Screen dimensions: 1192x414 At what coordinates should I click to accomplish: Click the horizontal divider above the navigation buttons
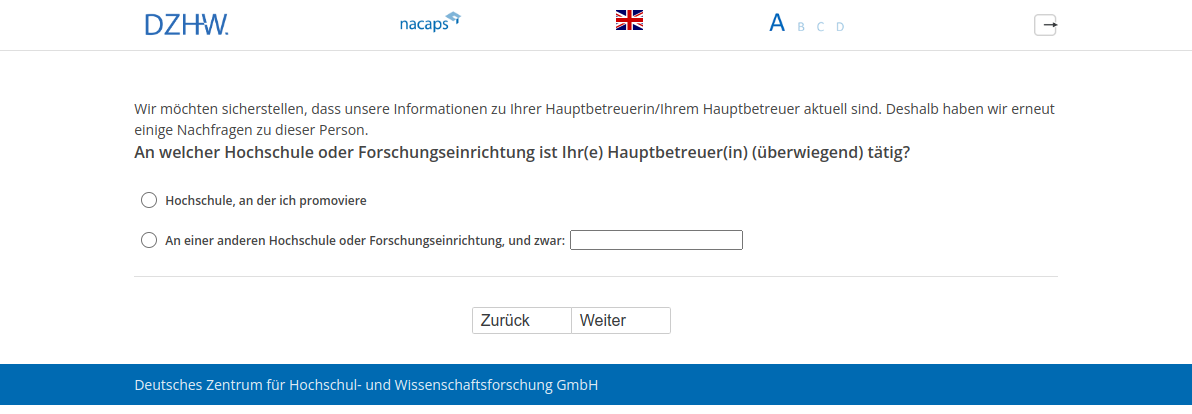point(595,276)
